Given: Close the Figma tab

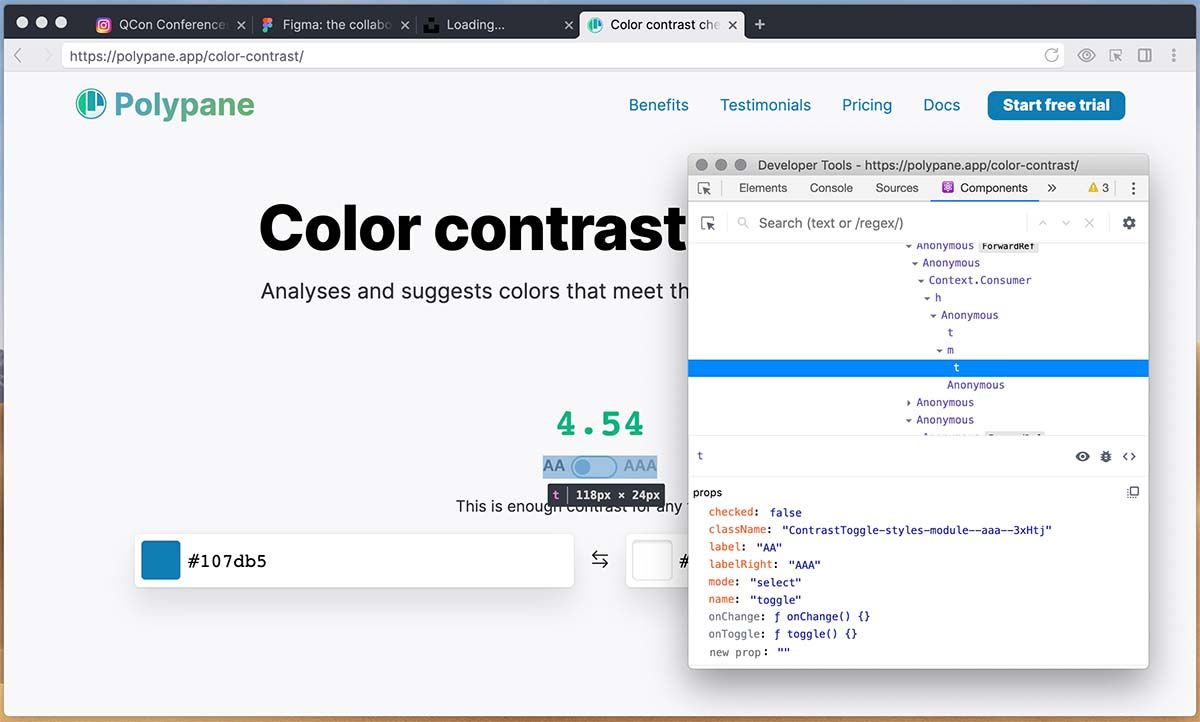Looking at the screenshot, I should 405,25.
